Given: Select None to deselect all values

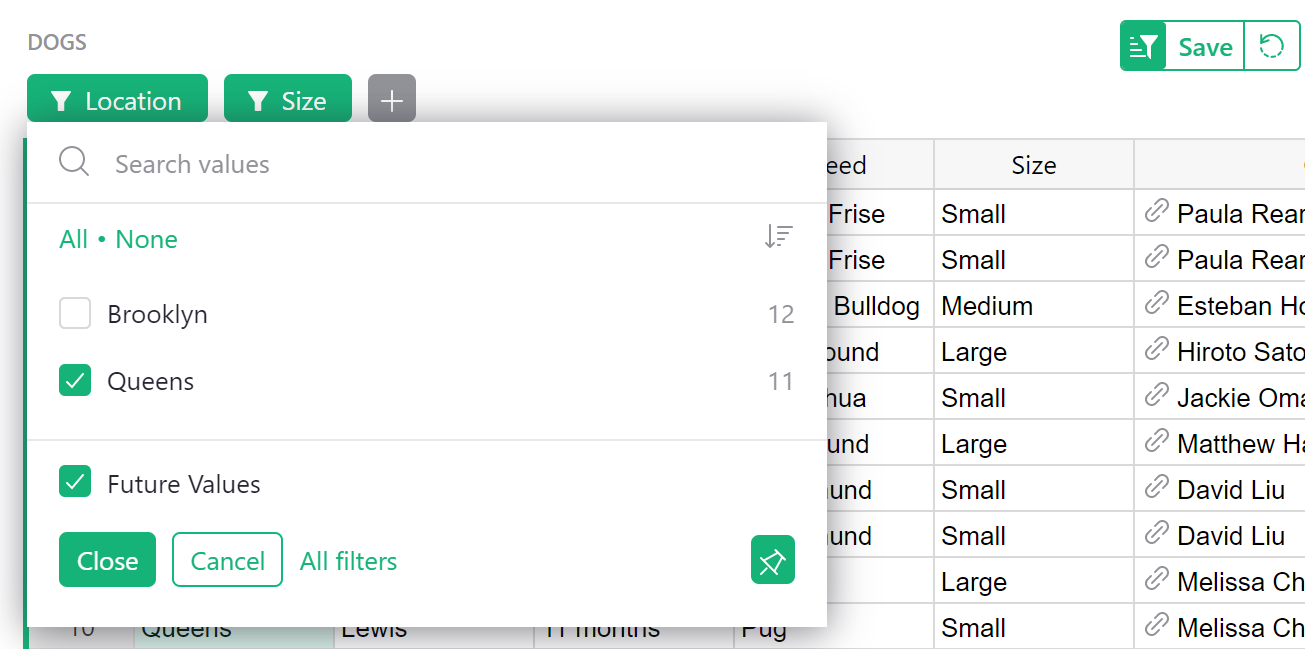Looking at the screenshot, I should 146,239.
